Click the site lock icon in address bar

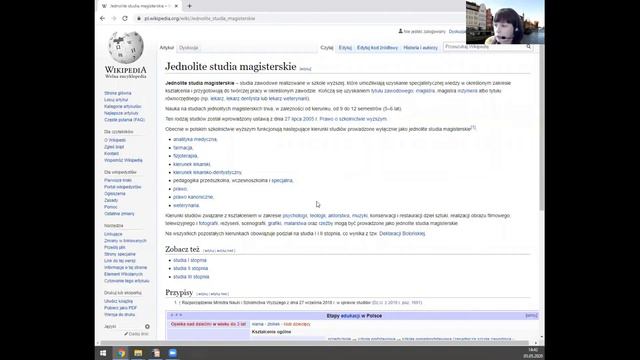[139, 18]
